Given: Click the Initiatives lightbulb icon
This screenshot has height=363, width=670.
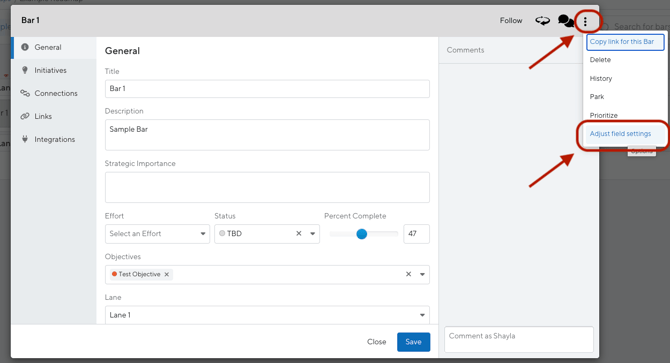Looking at the screenshot, I should 25,70.
